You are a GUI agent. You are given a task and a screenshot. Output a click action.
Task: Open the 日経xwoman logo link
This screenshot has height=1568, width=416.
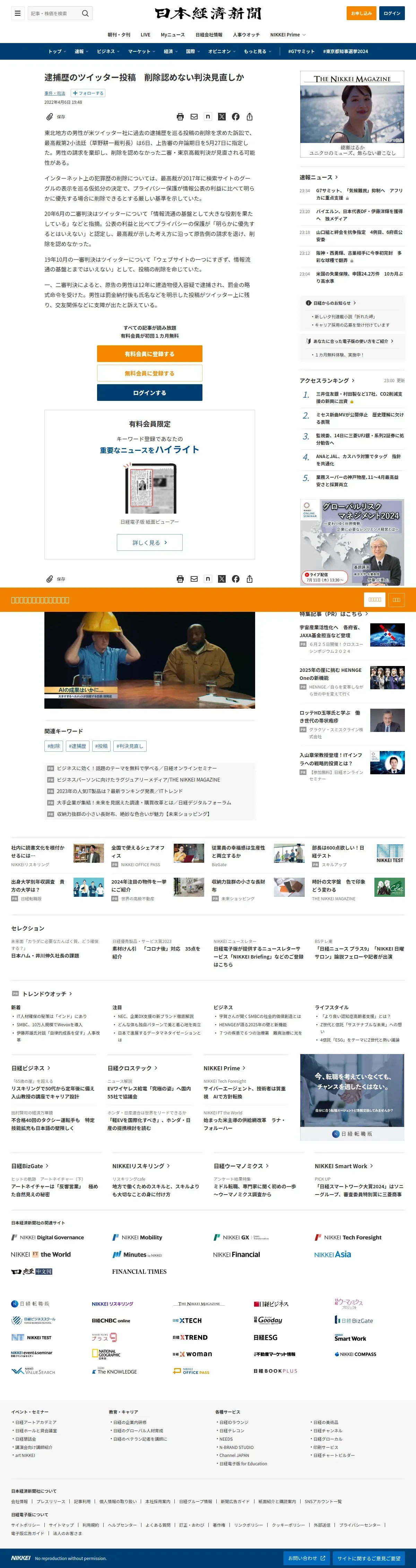coord(192,1354)
